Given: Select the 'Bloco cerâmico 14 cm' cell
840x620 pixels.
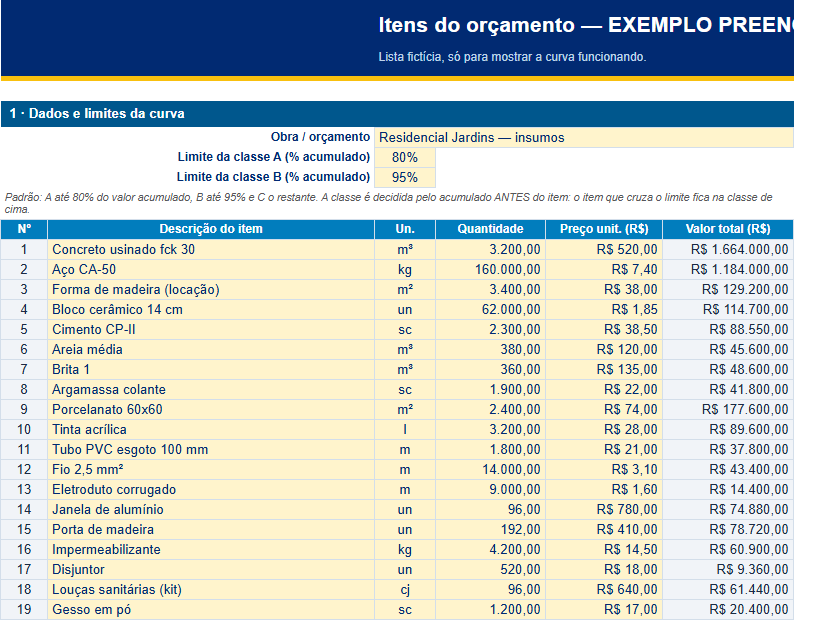Looking at the screenshot, I should click(x=211, y=310).
